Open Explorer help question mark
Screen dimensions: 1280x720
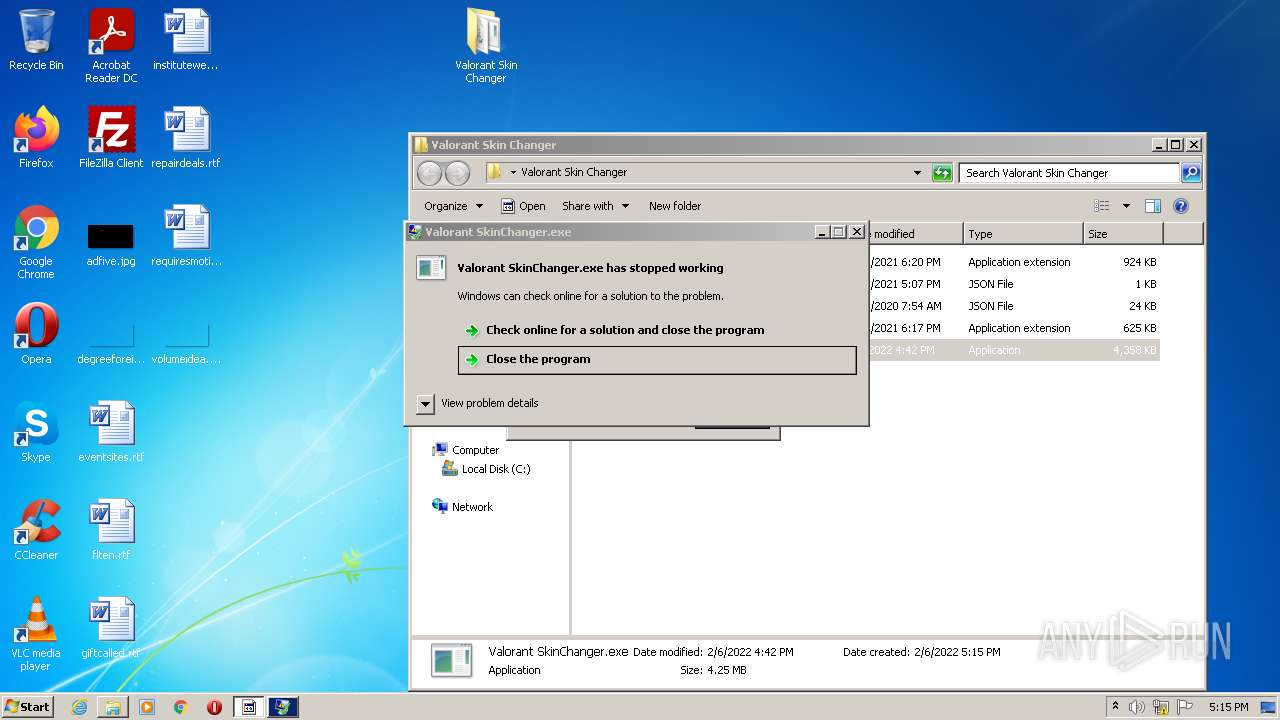[1180, 206]
